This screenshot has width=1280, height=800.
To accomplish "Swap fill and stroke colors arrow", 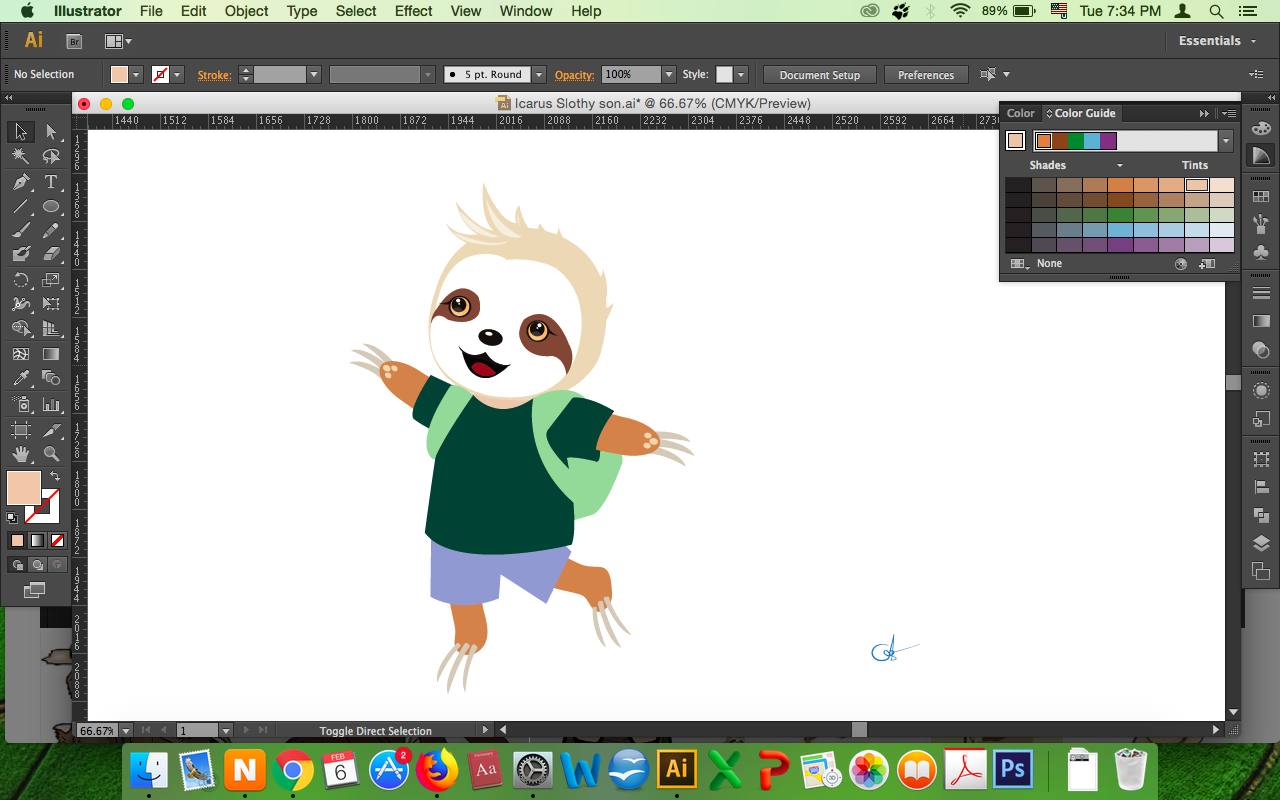I will 55,477.
